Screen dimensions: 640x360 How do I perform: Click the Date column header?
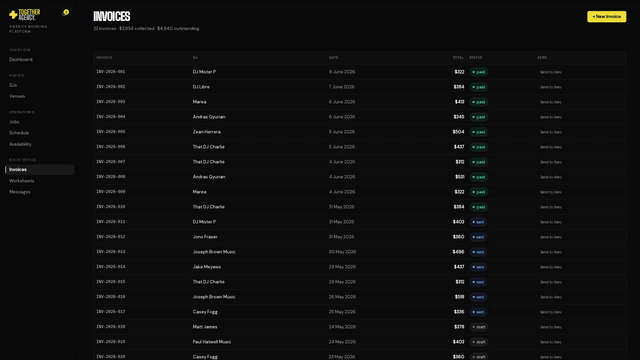(x=333, y=58)
